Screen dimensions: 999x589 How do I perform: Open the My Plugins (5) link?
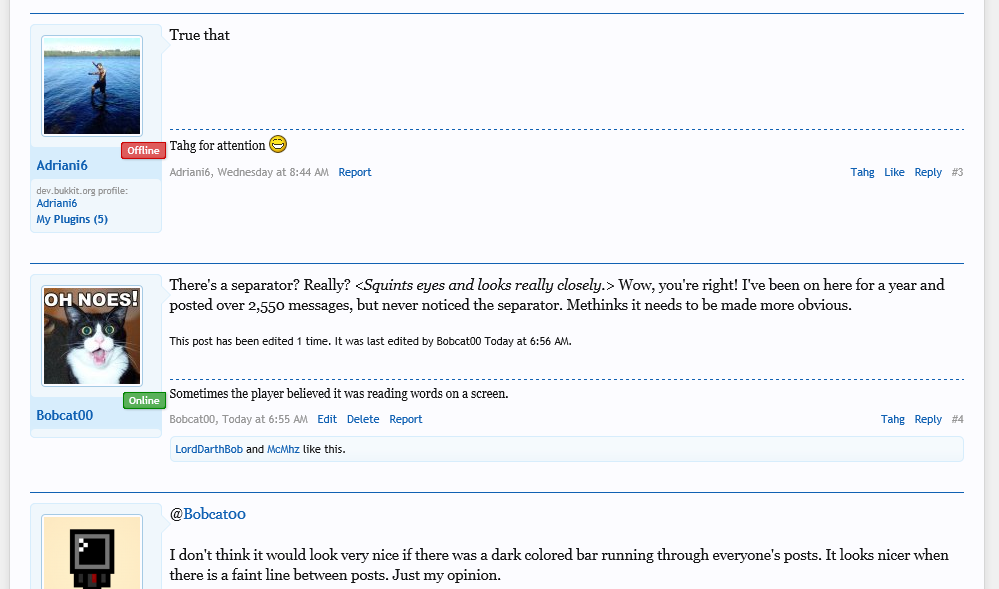[x=72, y=219]
